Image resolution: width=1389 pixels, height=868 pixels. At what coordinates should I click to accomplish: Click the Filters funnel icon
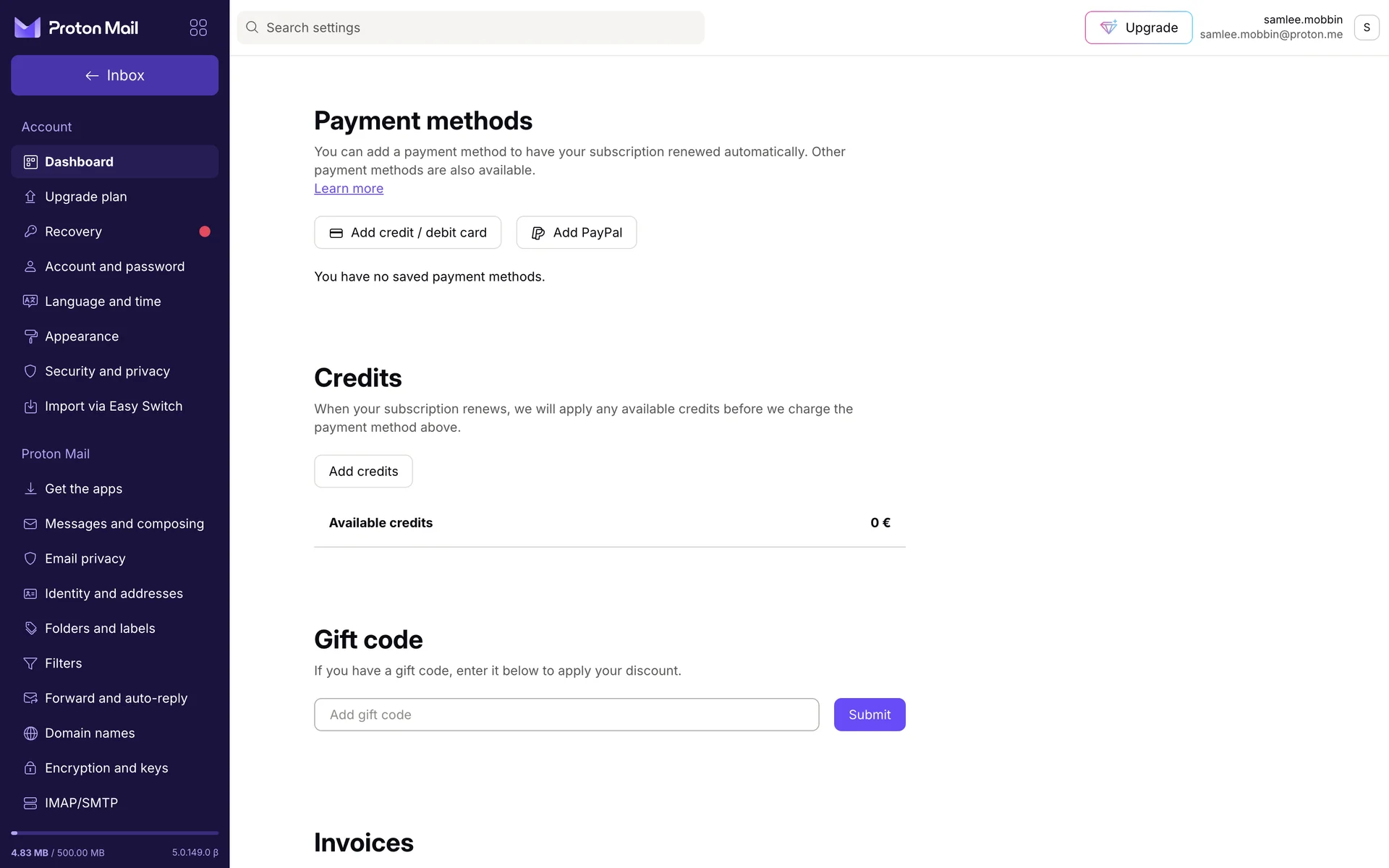coord(30,663)
